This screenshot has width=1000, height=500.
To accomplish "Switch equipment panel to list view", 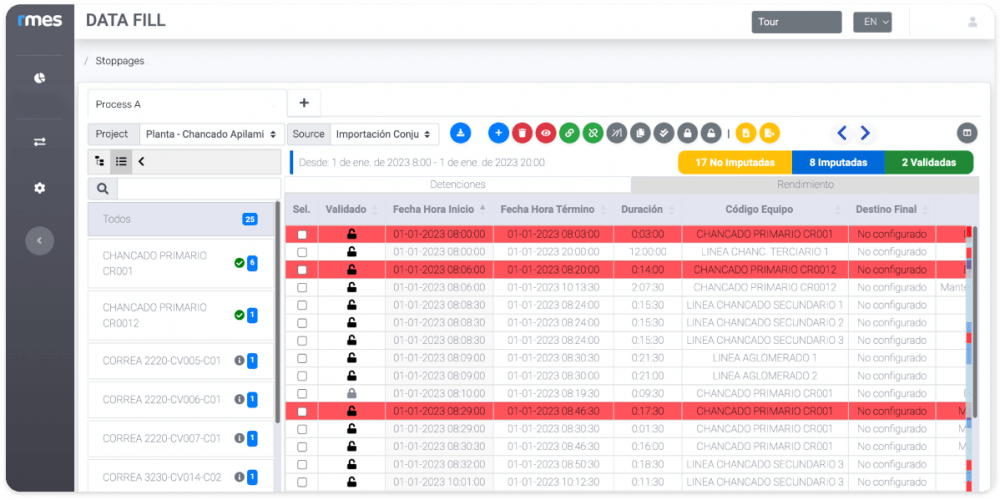I will (x=121, y=162).
